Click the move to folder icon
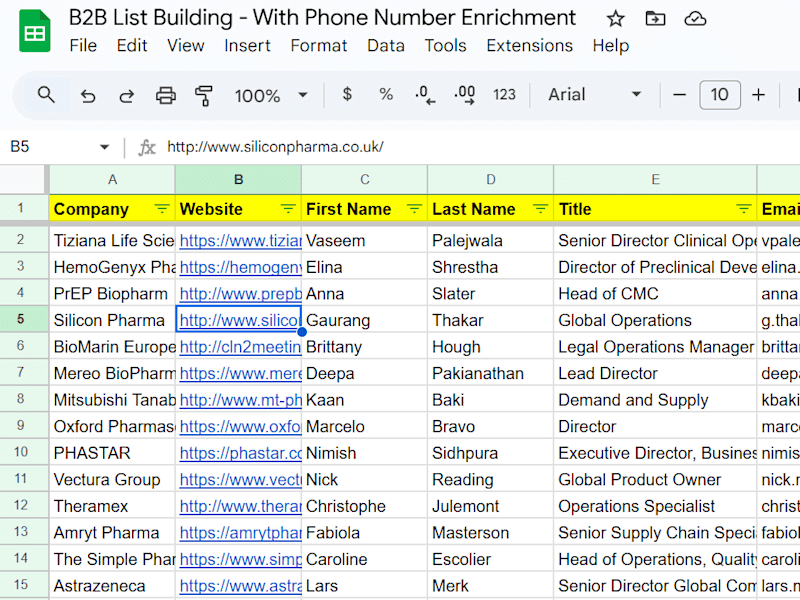 pos(655,19)
